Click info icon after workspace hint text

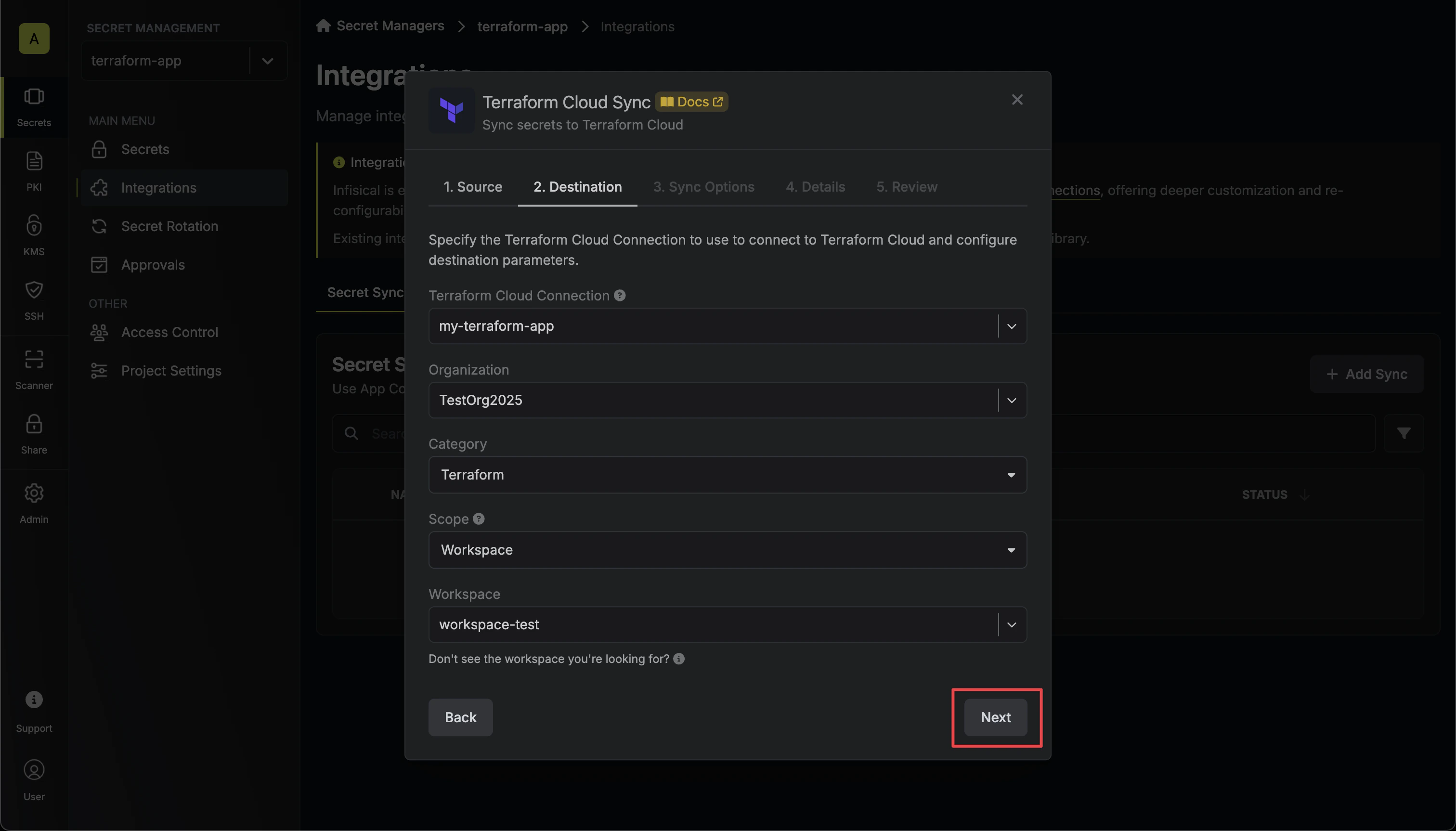[678, 659]
